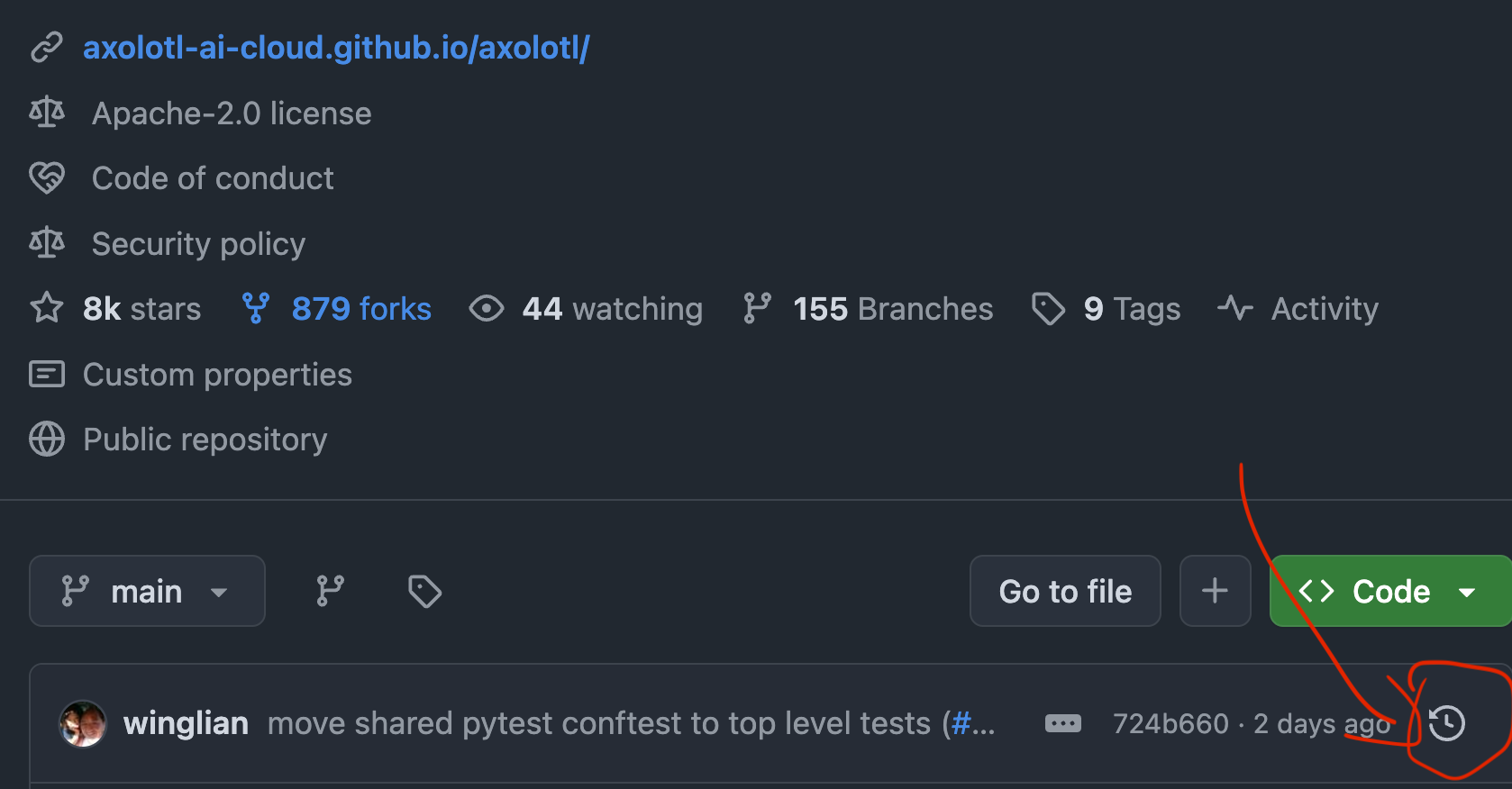Click the branches icon beside main

pos(330,592)
